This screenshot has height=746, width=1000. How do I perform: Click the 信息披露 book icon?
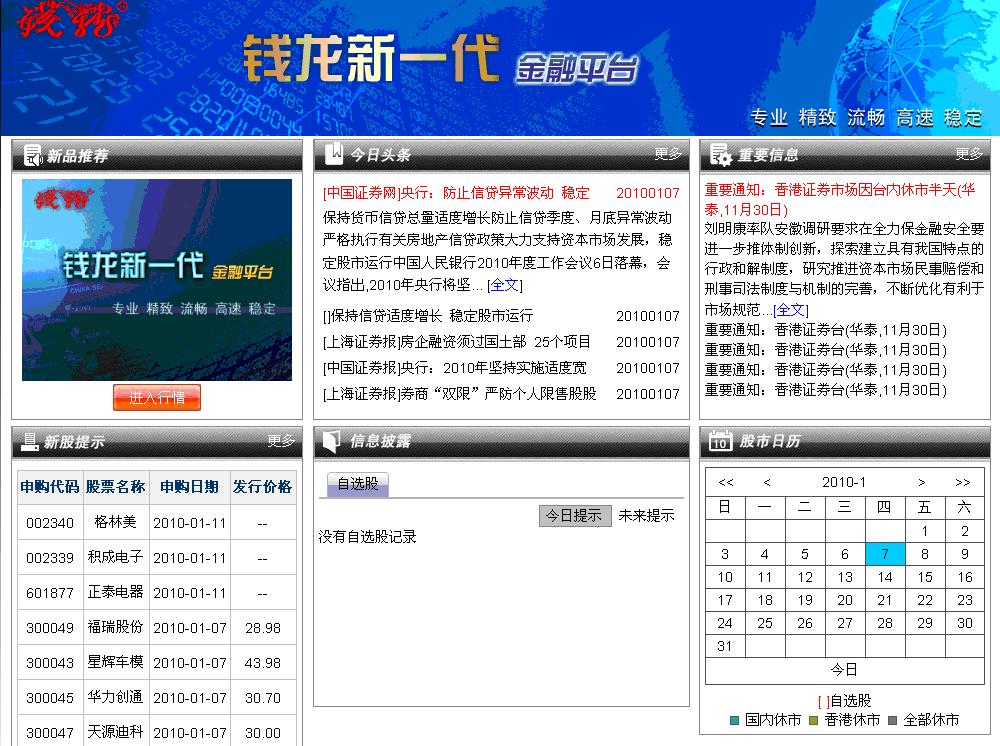tap(332, 441)
